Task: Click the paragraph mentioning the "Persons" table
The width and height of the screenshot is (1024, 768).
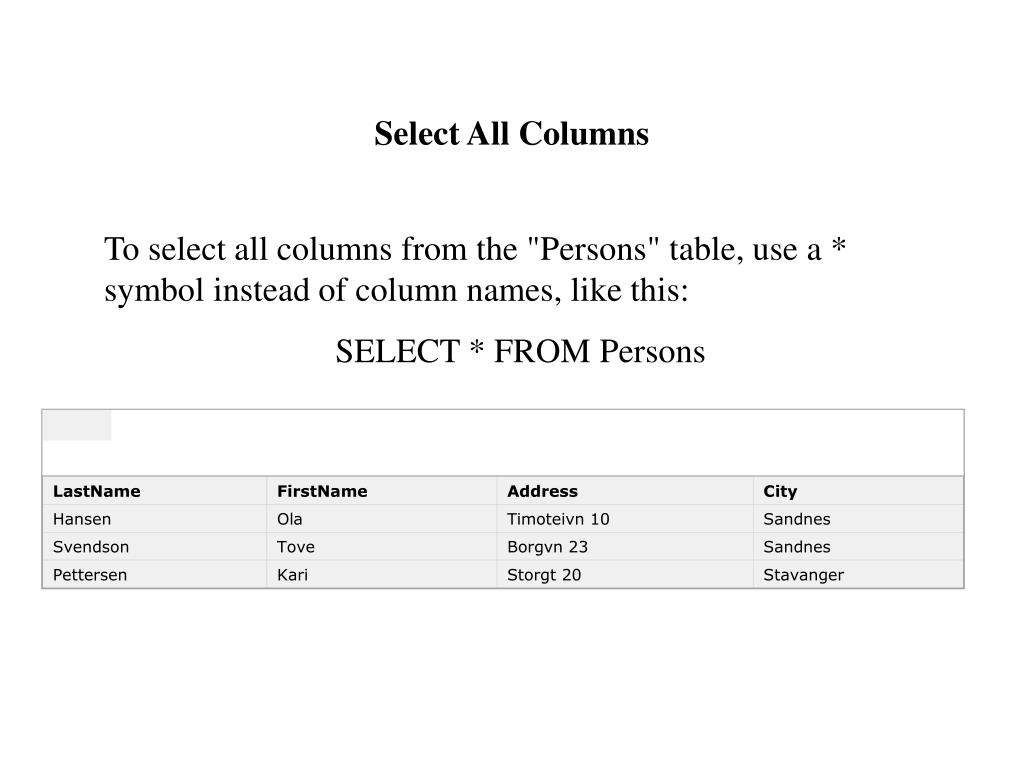Action: click(x=475, y=269)
